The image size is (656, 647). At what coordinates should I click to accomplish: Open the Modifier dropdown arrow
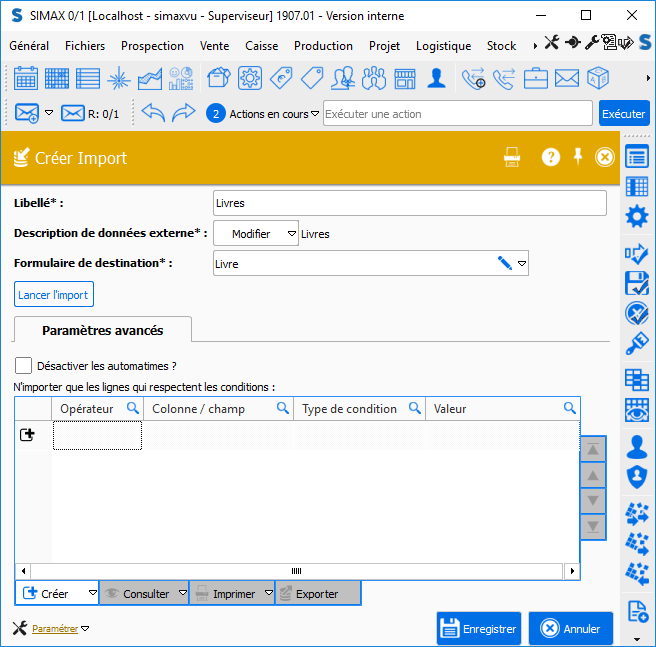291,234
